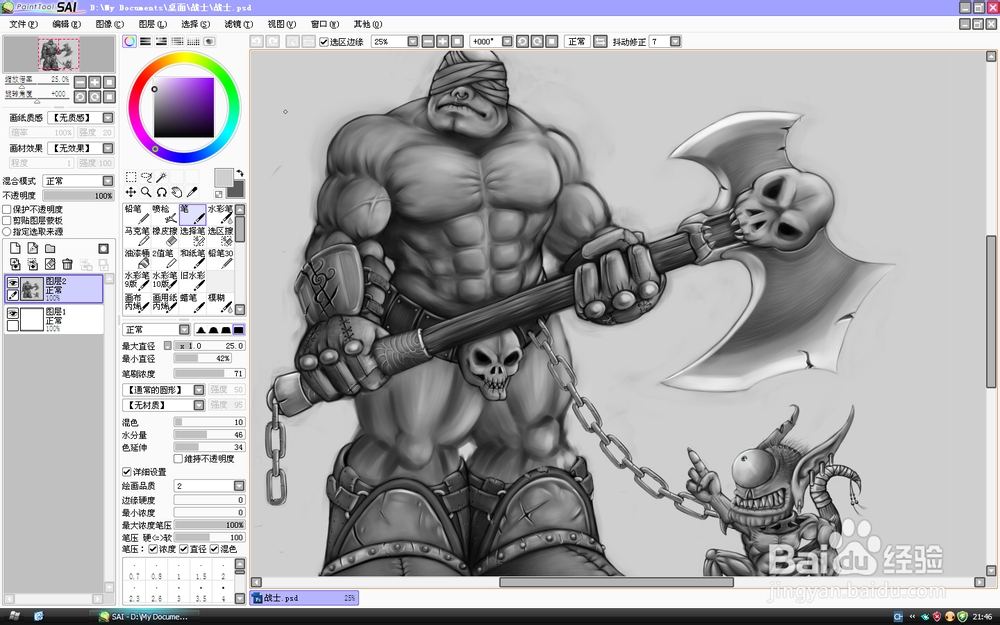
Task: Toggle 选区边缘 checkbox in toolbar
Action: pos(323,42)
